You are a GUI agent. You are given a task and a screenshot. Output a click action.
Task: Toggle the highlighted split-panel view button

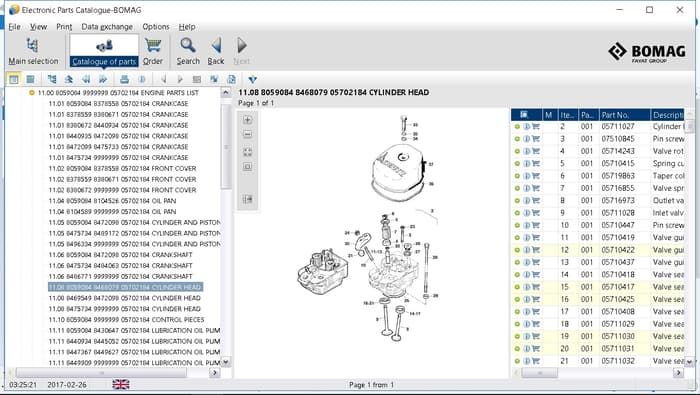(x=14, y=79)
